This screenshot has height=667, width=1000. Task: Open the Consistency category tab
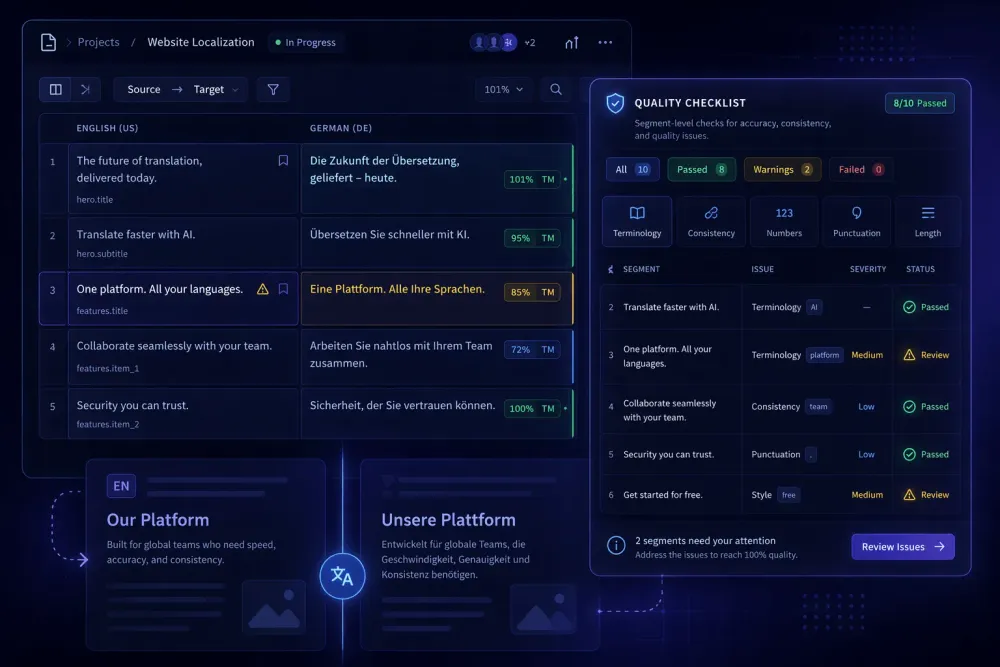click(x=711, y=221)
